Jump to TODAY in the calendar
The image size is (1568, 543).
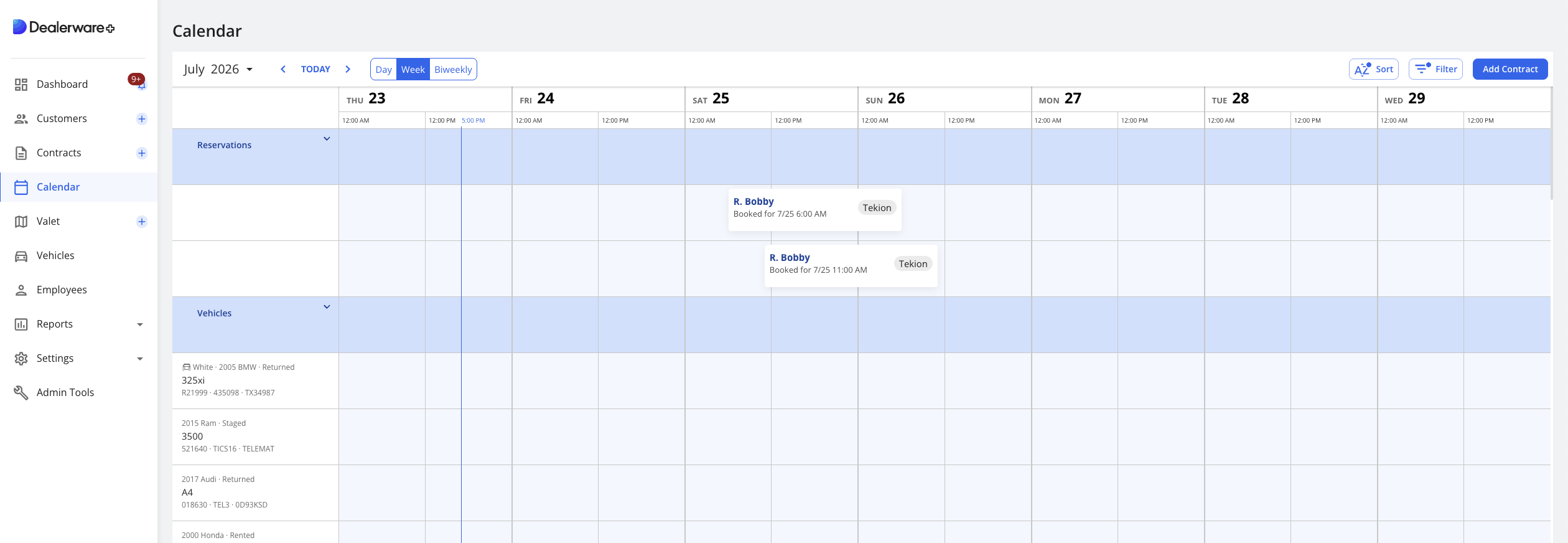click(315, 69)
